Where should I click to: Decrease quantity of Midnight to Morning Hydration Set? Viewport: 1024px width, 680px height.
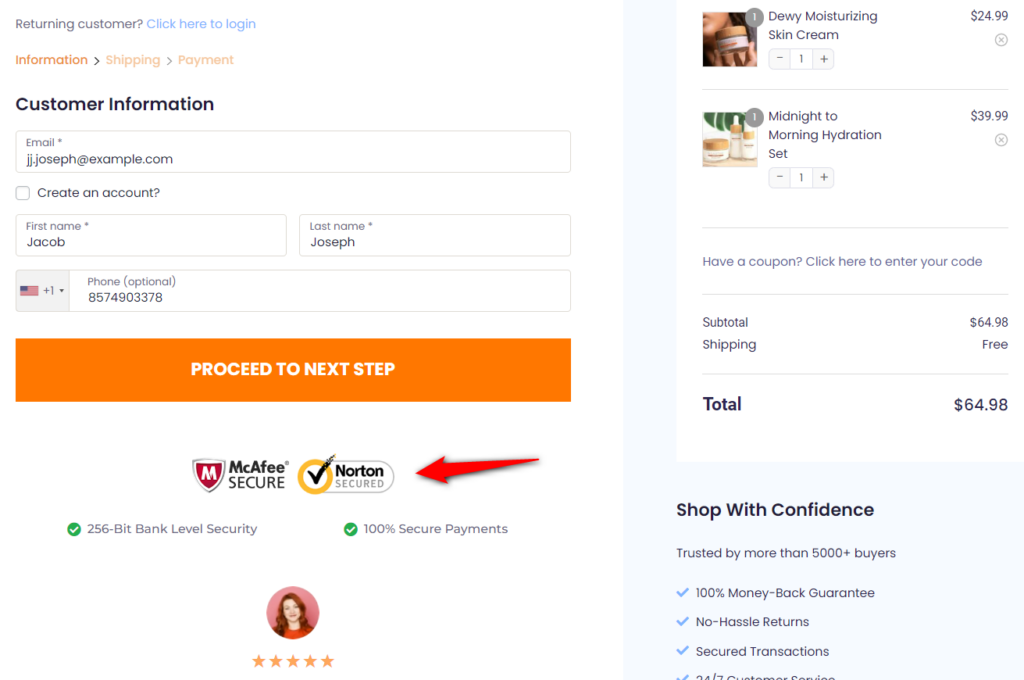tap(779, 177)
